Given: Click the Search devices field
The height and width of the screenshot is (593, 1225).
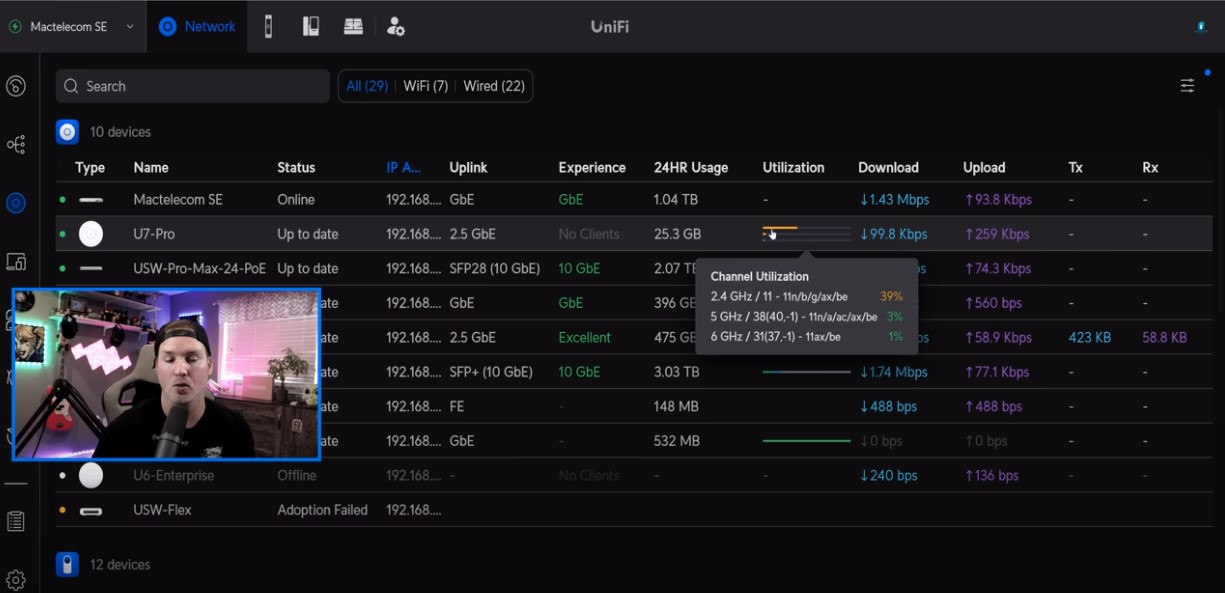Looking at the screenshot, I should [193, 86].
